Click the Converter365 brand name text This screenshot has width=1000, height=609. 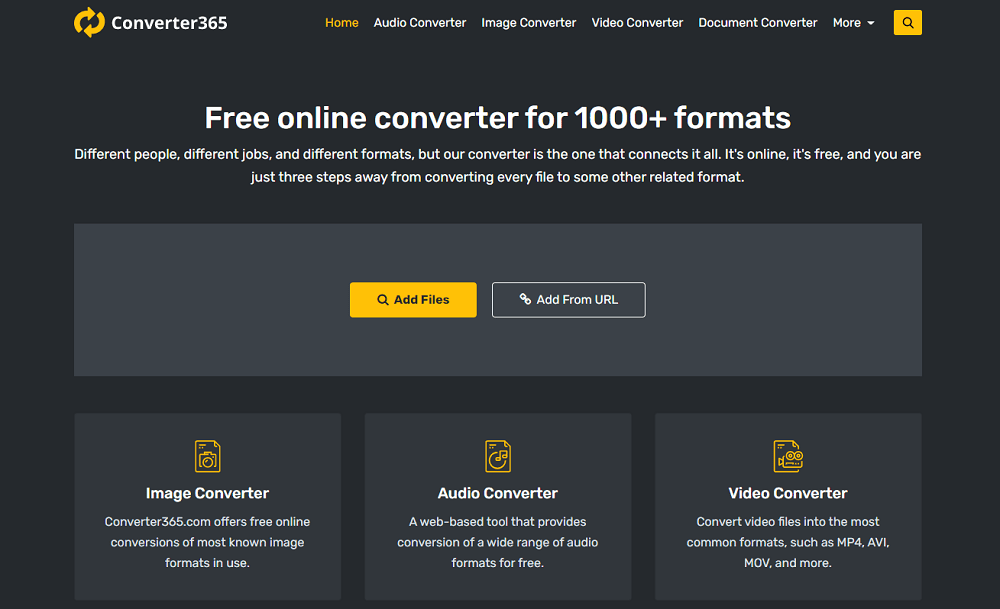pyautogui.click(x=169, y=23)
